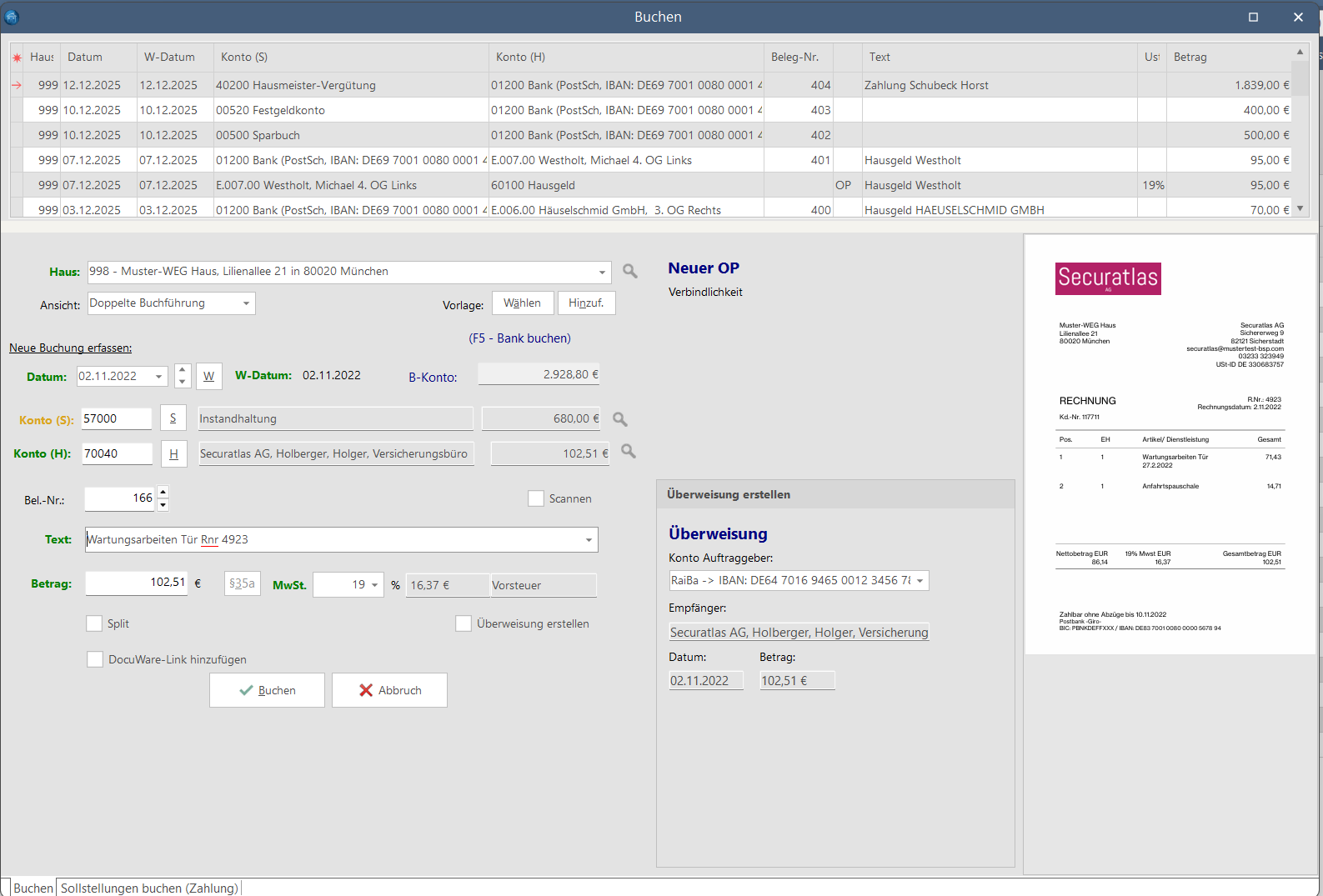Open the MwSt. percentage dropdown
The image size is (1323, 896).
coord(374,585)
